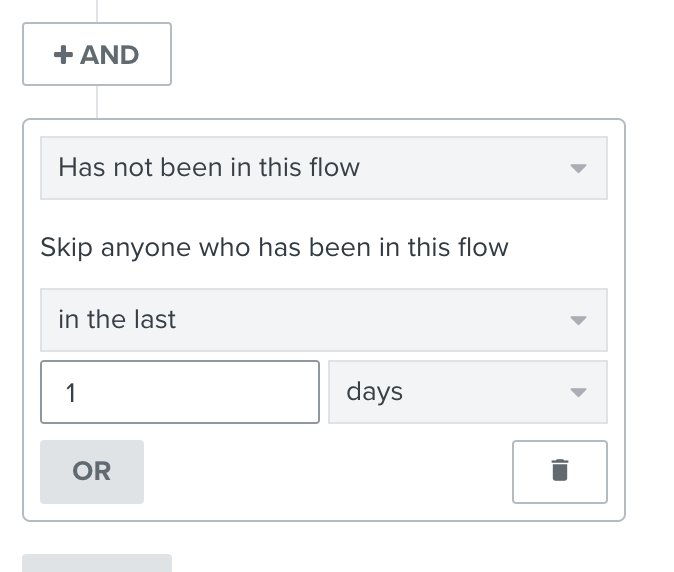Focus the number field containing 1
This screenshot has width=674, height=572.
(180, 392)
